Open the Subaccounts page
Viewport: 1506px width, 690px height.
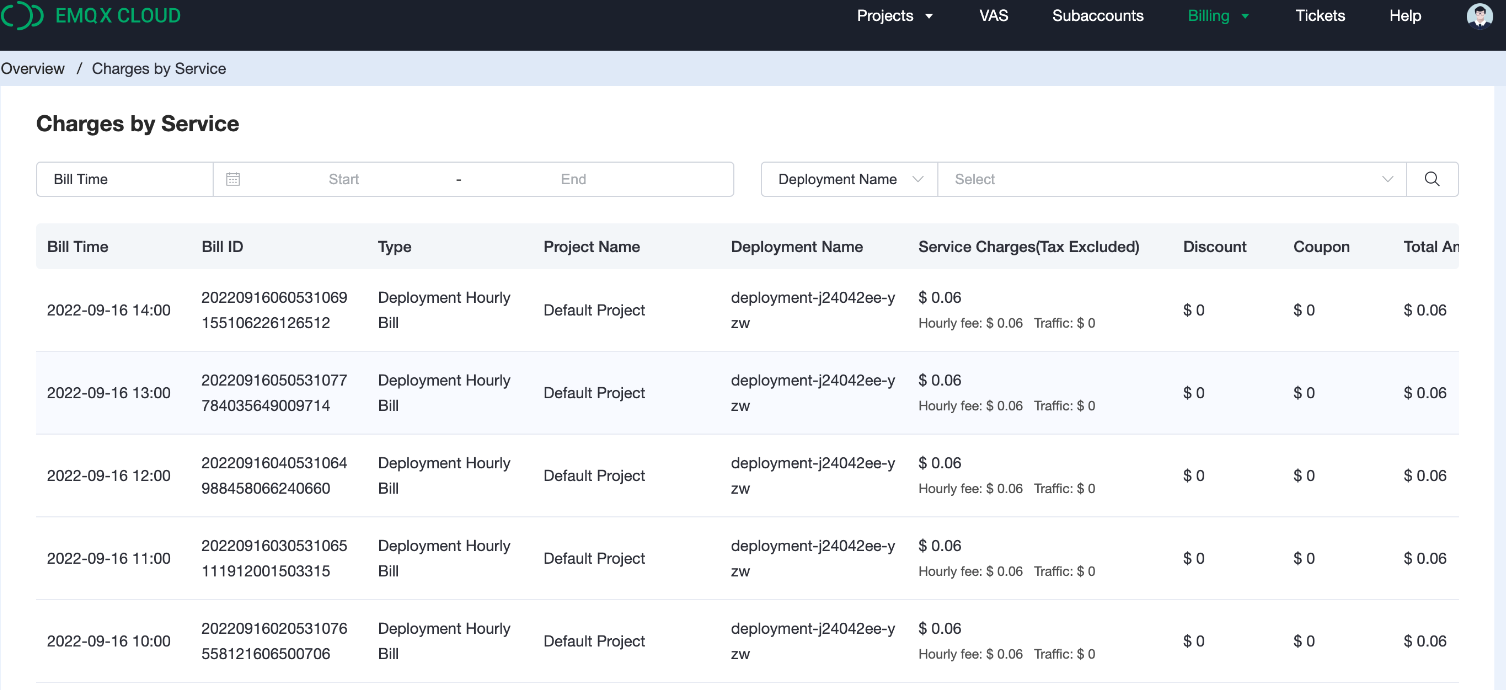coord(1097,16)
